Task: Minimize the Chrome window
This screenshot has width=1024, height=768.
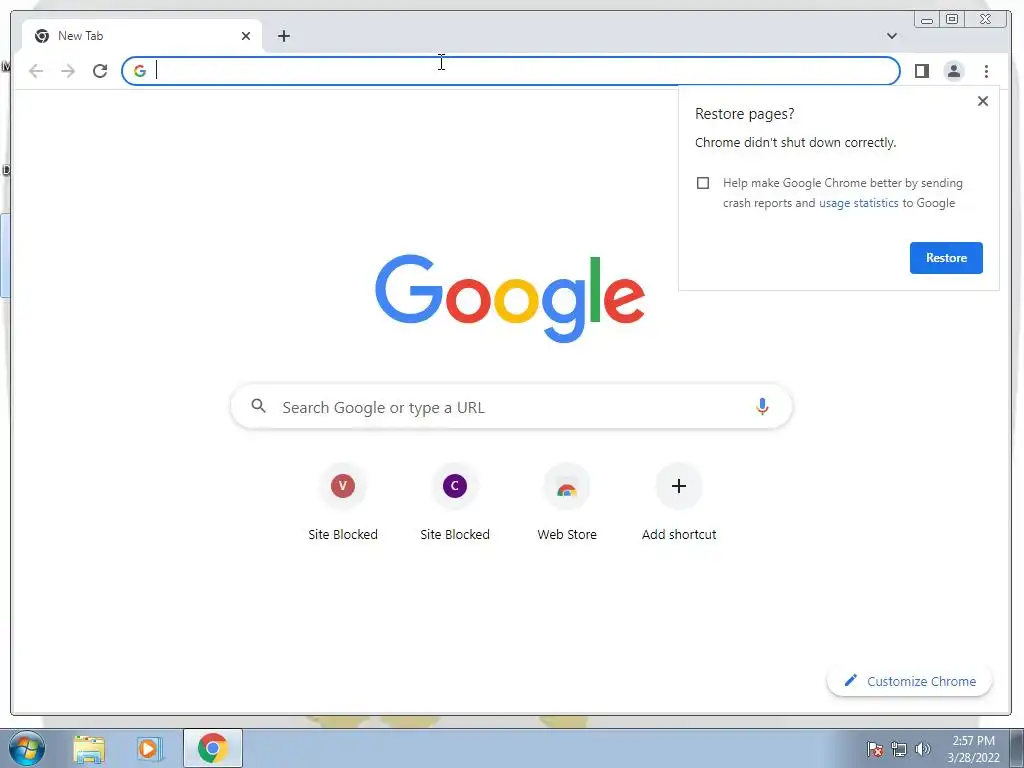Action: (x=926, y=20)
